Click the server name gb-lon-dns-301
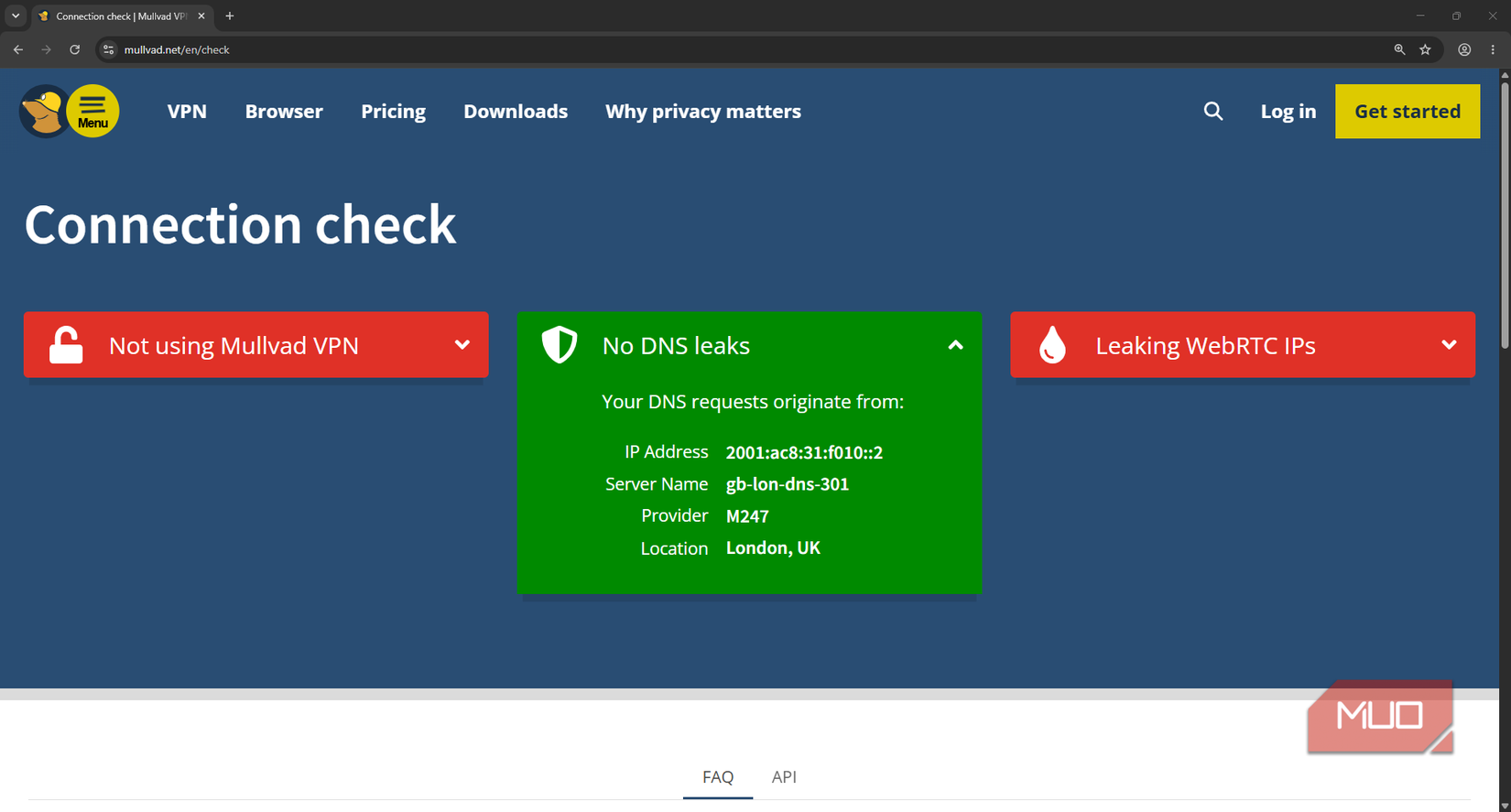This screenshot has width=1511, height=812. coord(788,484)
